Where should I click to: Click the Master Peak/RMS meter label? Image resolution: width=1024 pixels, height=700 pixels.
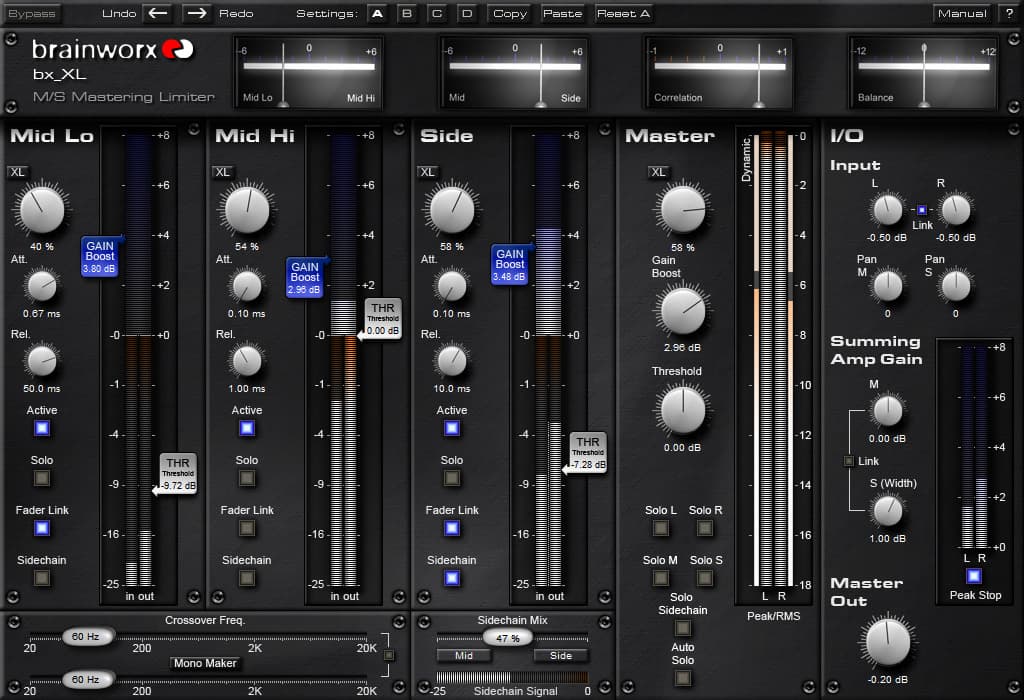coord(773,616)
